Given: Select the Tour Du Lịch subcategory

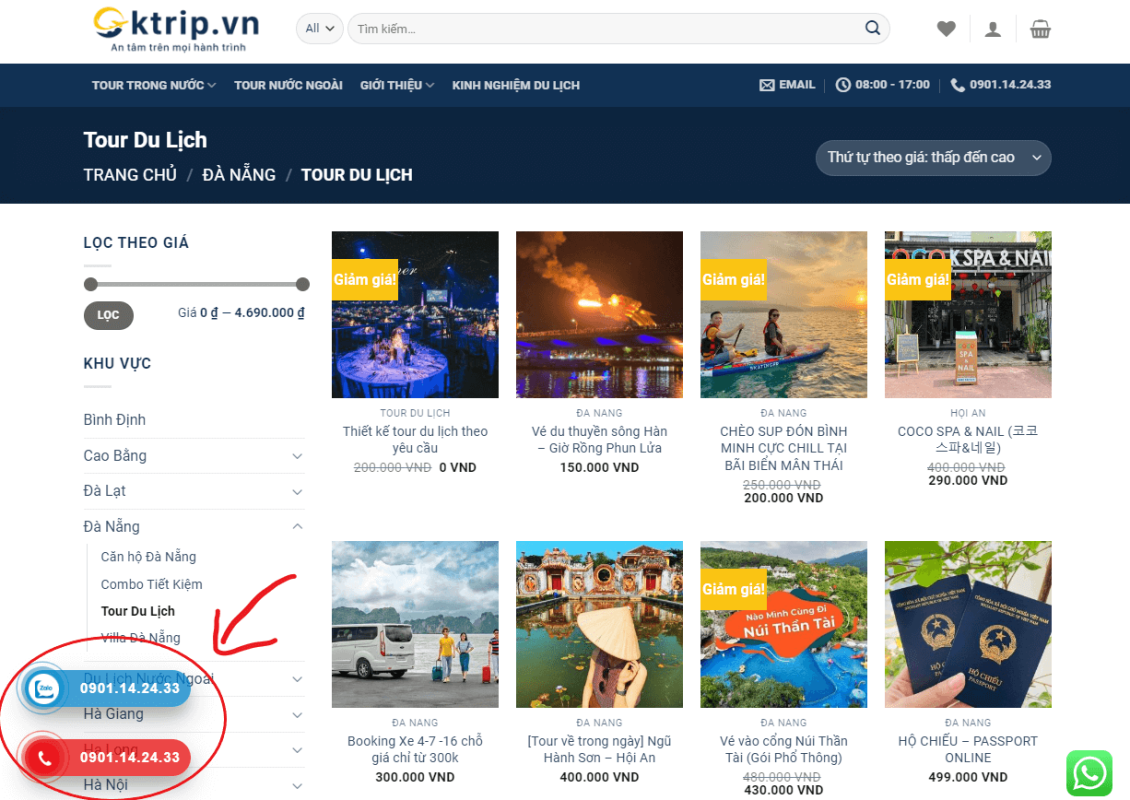Looking at the screenshot, I should pos(138,611).
